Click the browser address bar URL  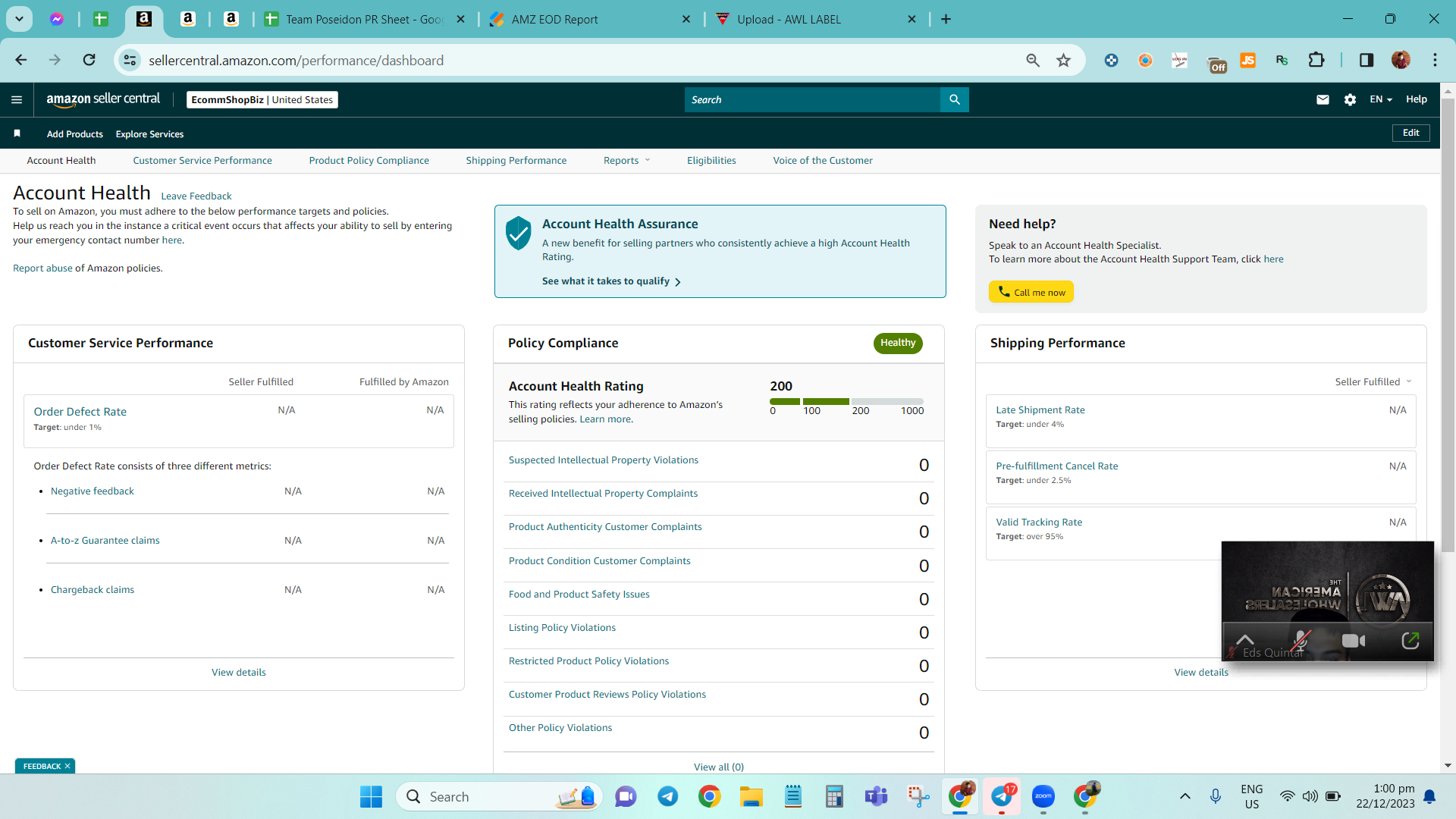(x=297, y=60)
